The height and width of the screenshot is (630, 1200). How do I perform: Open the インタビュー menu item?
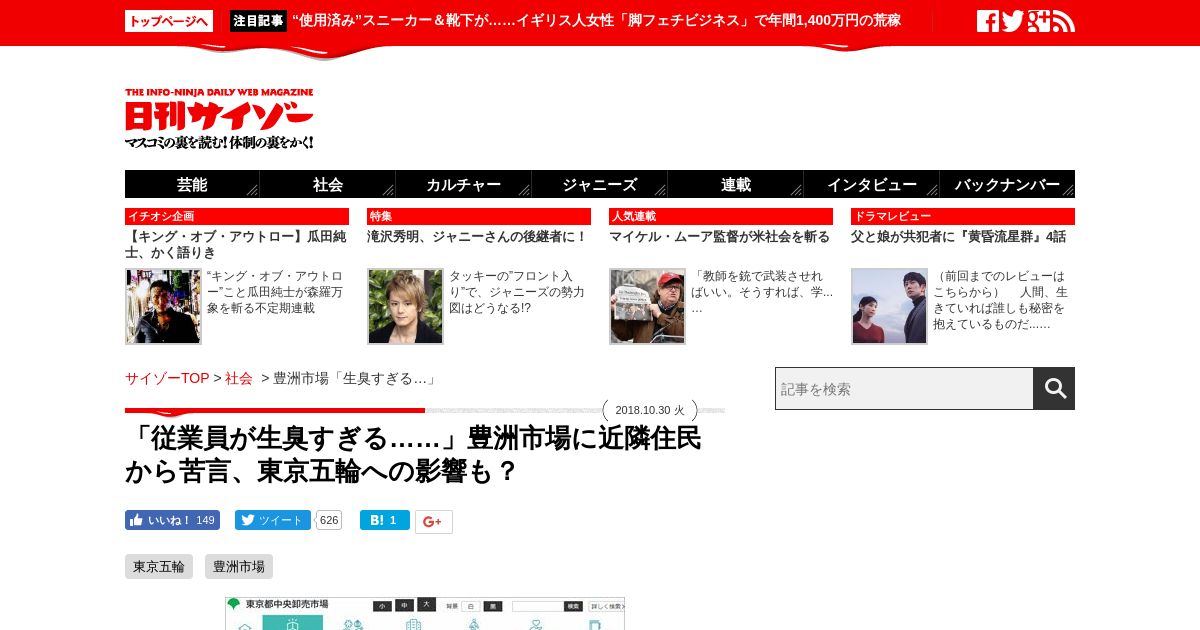tap(872, 184)
